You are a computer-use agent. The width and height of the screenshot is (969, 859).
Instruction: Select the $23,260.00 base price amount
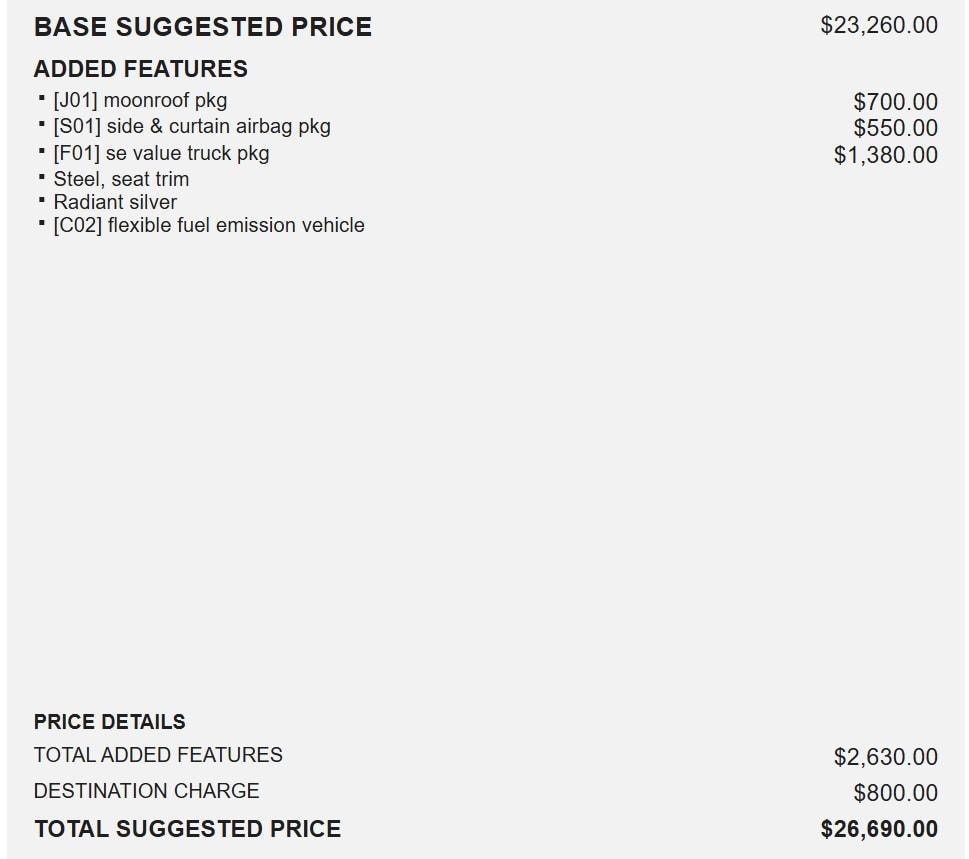pos(879,26)
